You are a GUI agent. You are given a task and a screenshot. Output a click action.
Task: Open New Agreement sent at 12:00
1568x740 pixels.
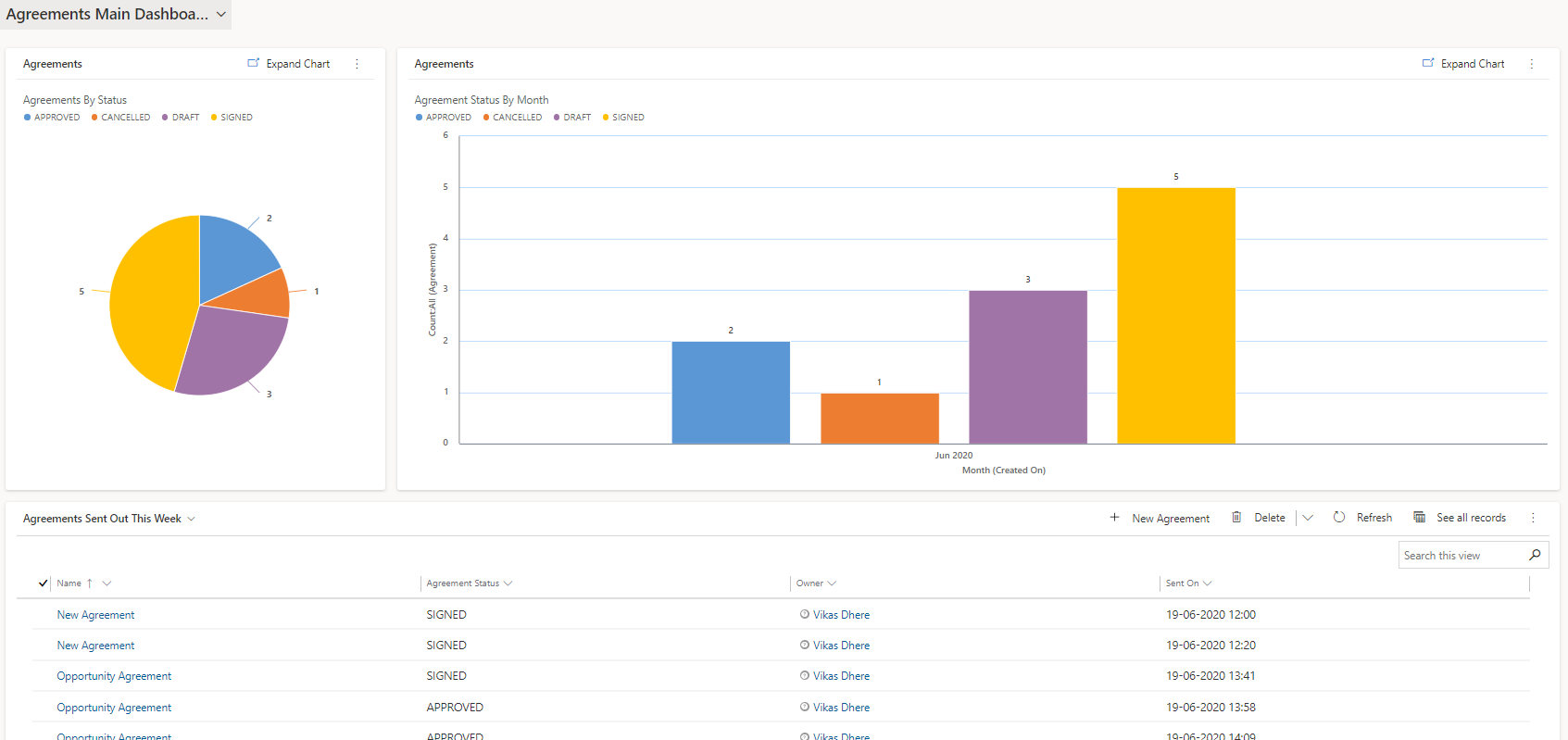(x=95, y=615)
